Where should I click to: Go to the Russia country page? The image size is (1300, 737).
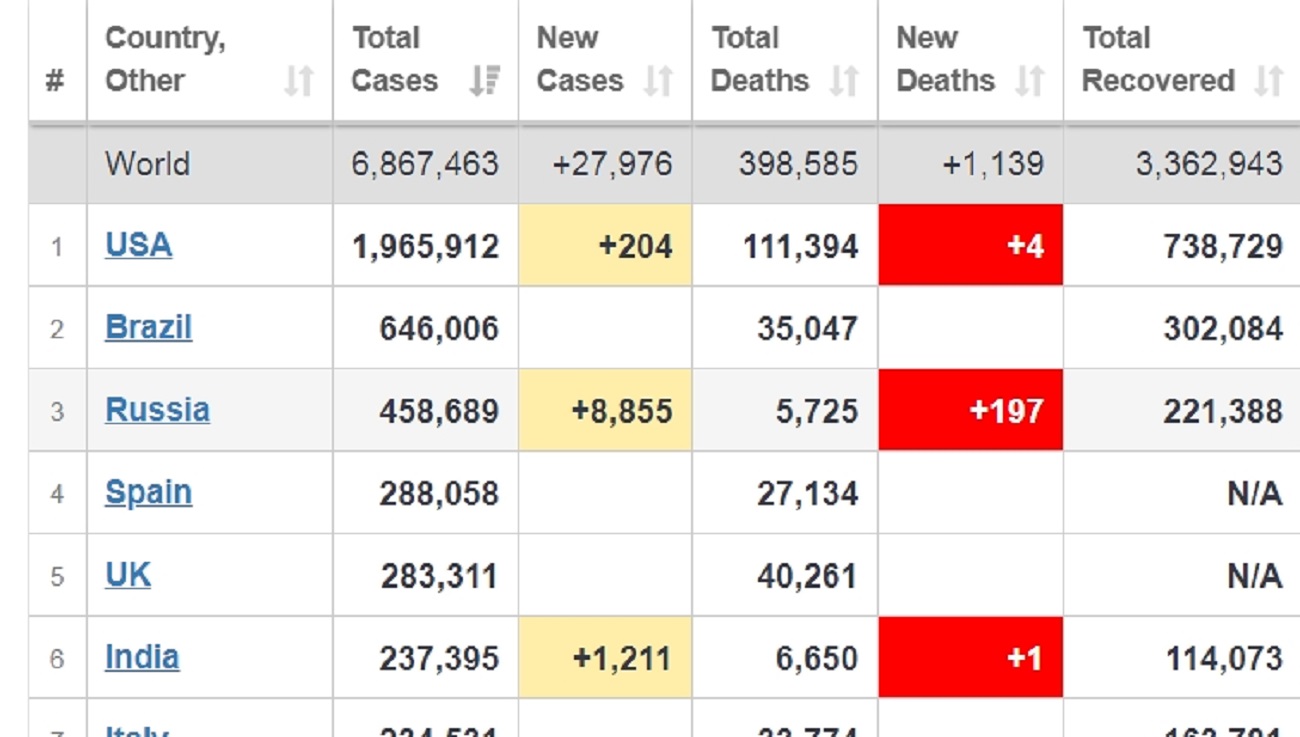(x=157, y=410)
